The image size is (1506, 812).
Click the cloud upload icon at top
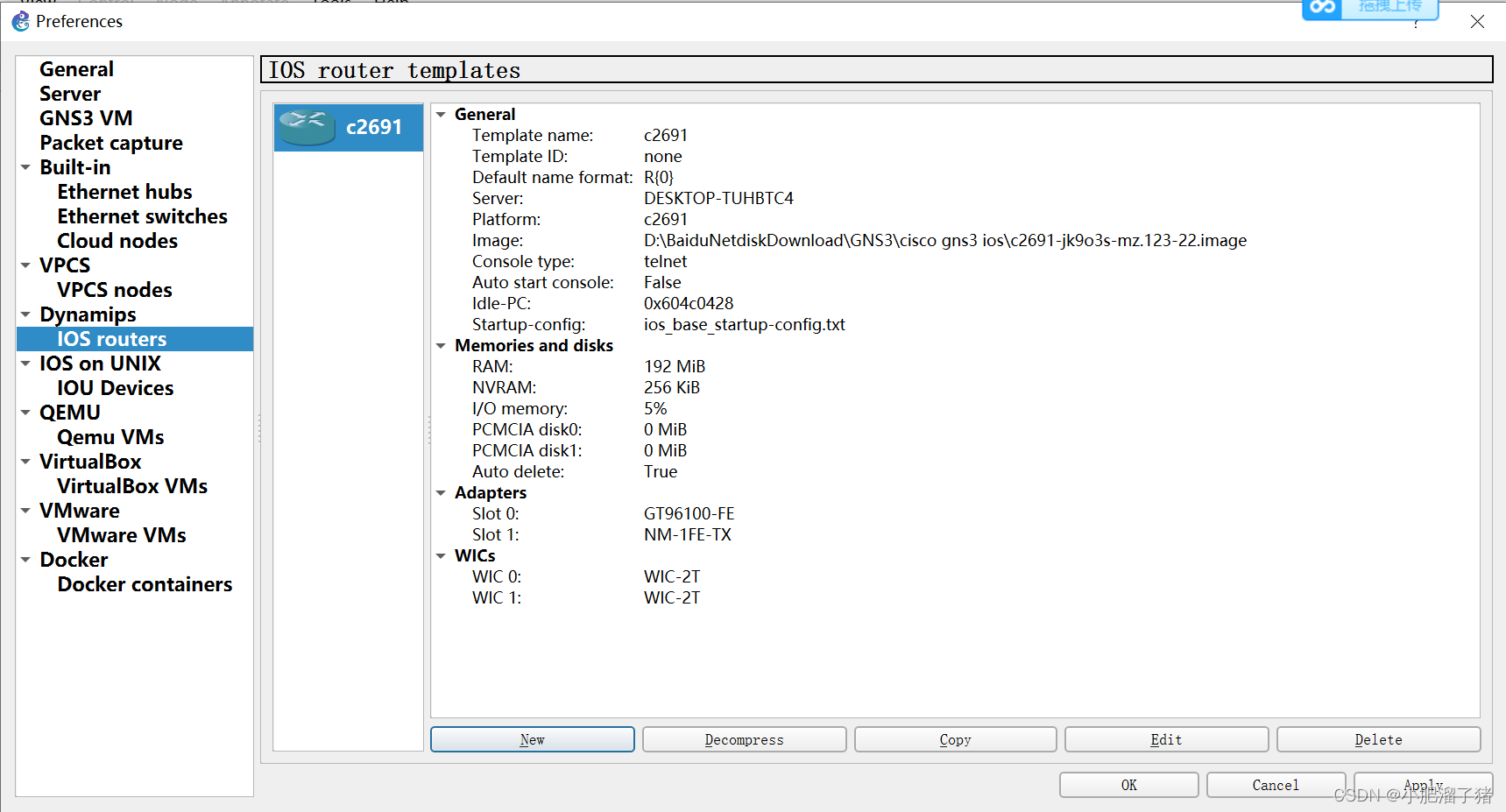pyautogui.click(x=1322, y=8)
